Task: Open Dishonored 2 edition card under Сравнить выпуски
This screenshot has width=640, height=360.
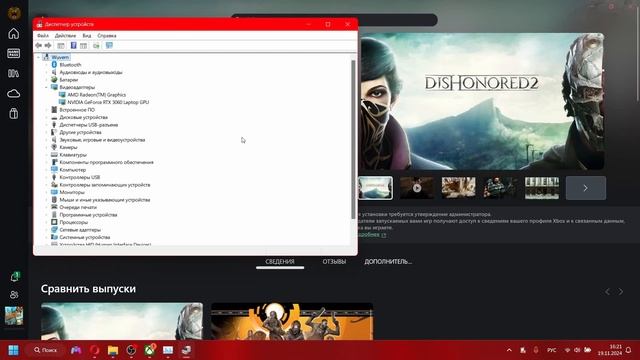Action: (x=122, y=321)
